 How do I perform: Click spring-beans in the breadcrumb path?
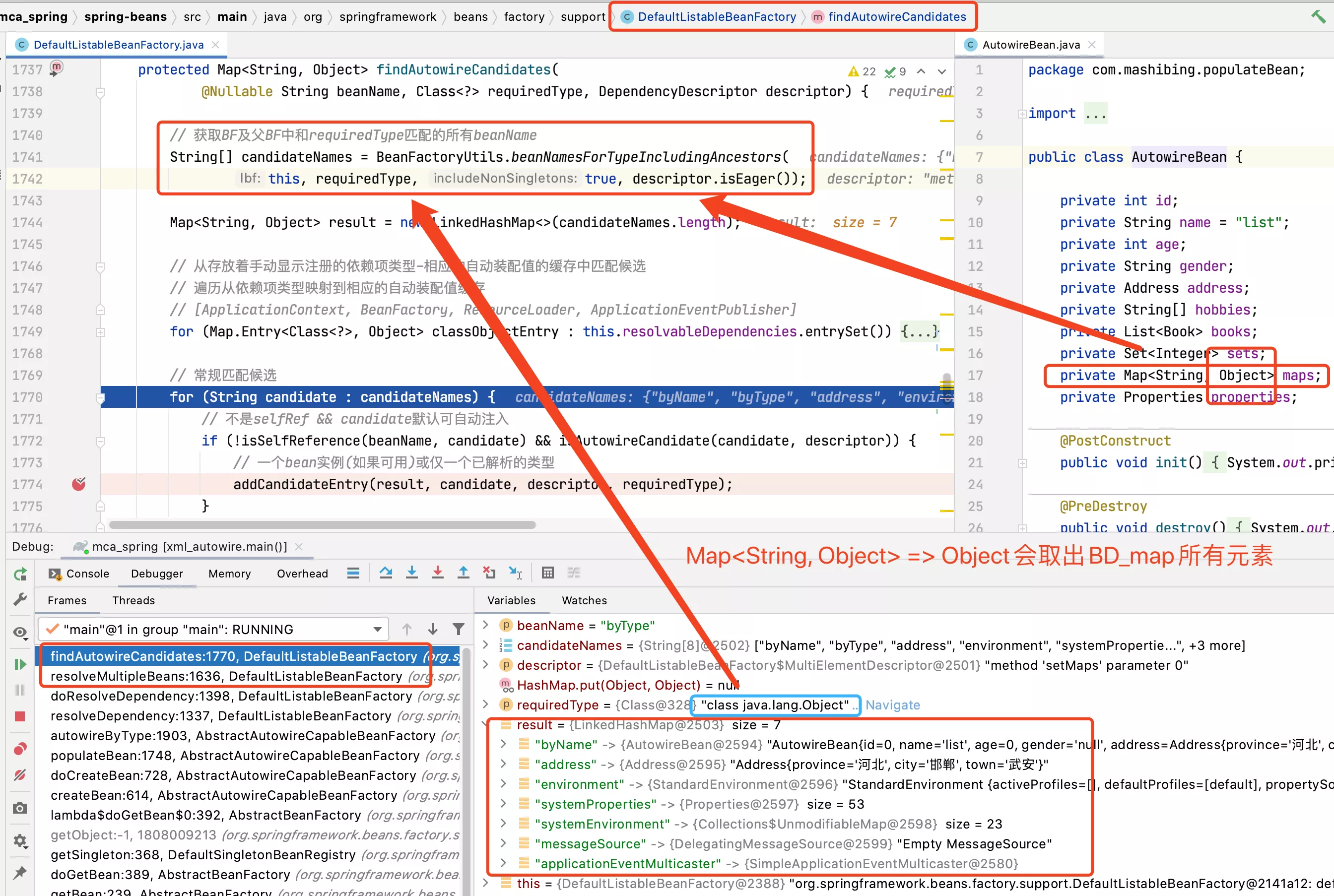(x=126, y=16)
